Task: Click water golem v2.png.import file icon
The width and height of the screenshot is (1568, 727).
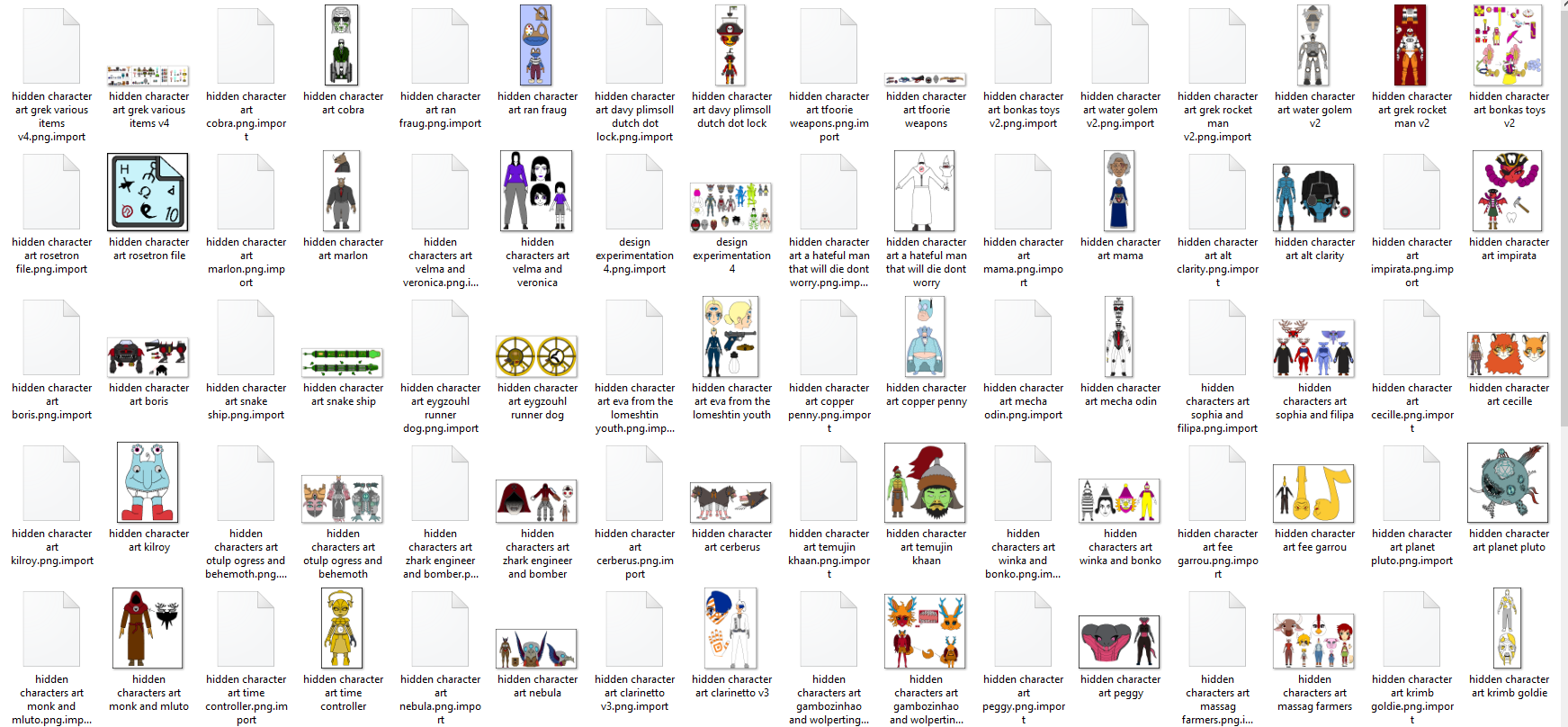Action: 1120,46
